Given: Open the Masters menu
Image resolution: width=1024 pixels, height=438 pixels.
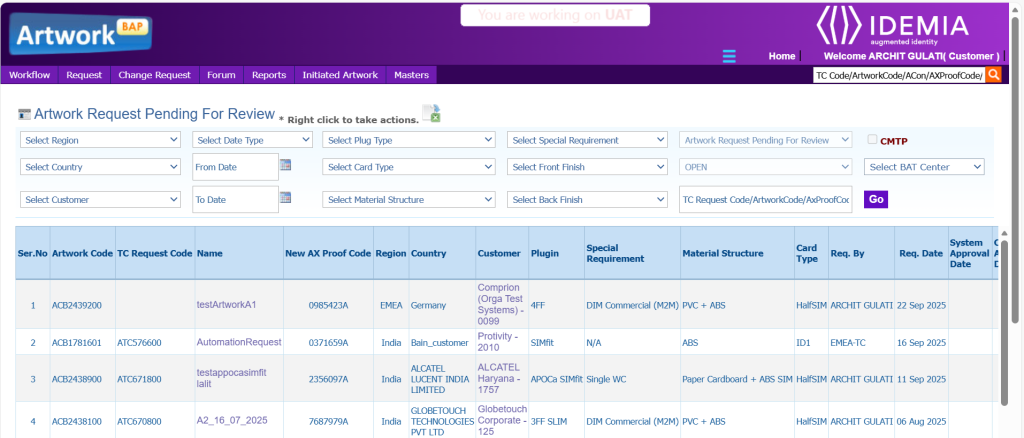Looking at the screenshot, I should [411, 75].
